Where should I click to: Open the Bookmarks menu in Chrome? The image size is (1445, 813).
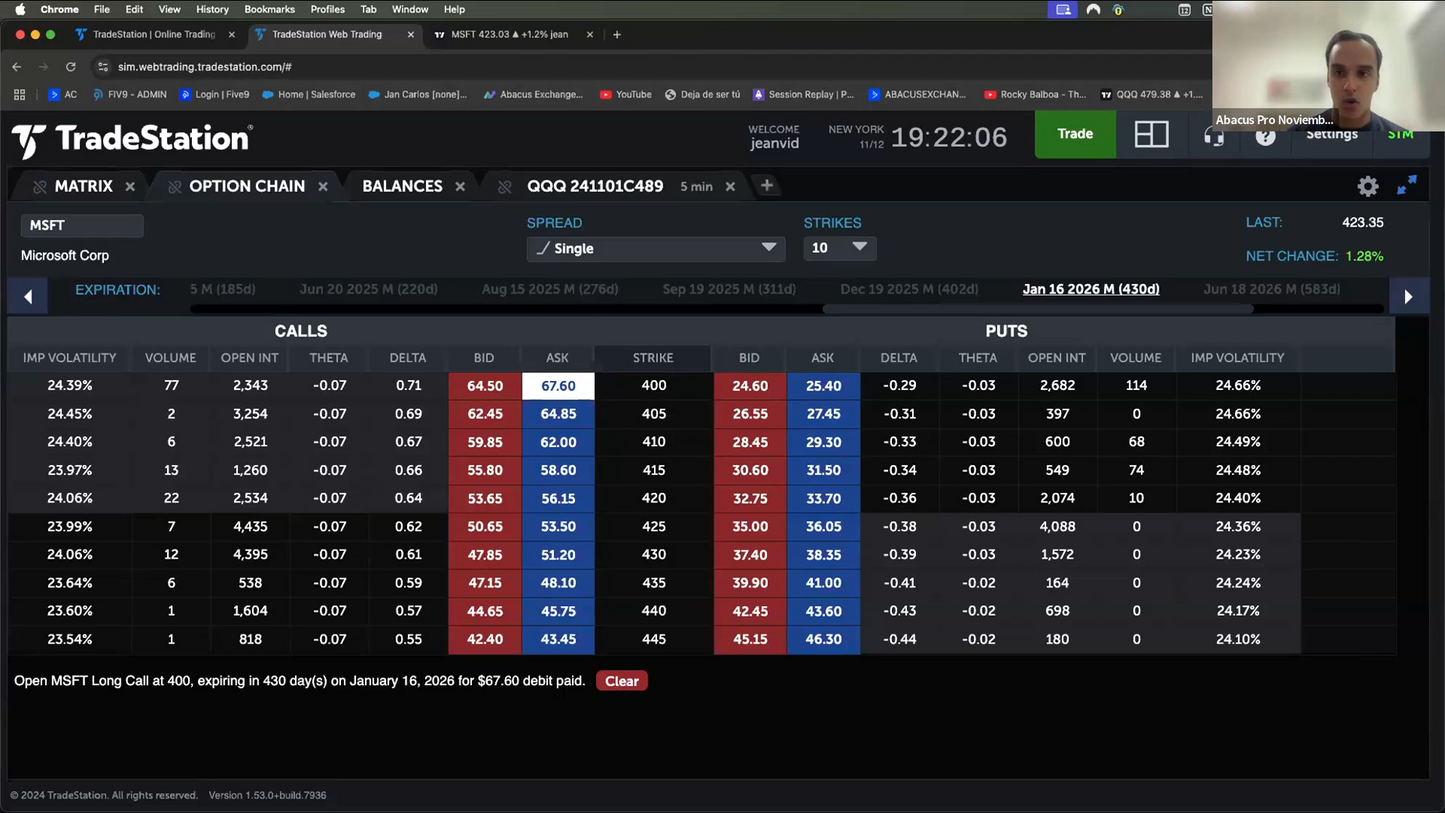pos(269,9)
